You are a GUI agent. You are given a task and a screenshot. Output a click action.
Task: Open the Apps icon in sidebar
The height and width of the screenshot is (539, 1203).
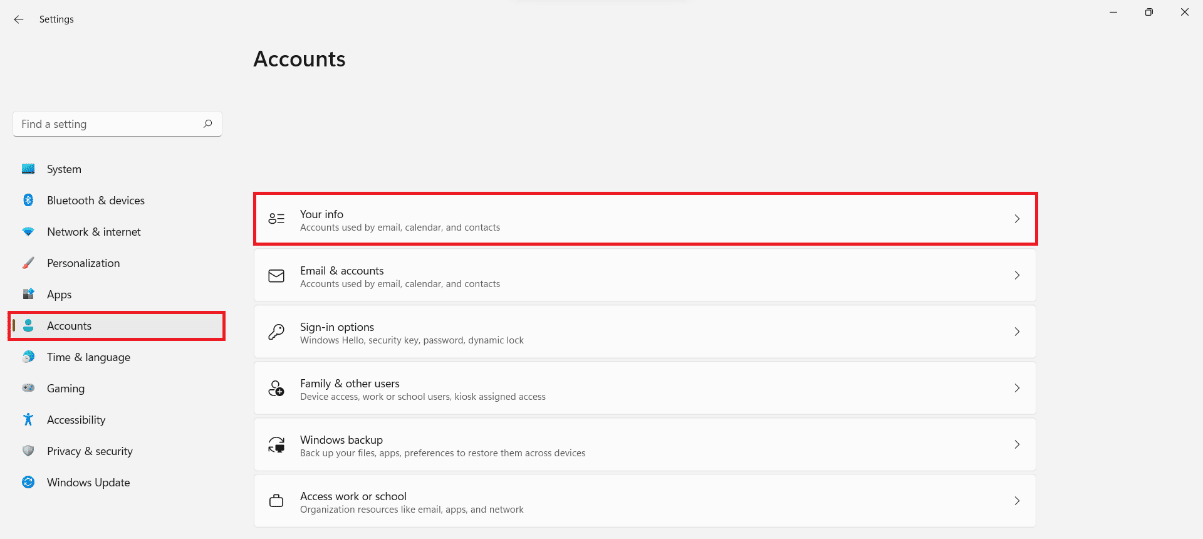28,295
